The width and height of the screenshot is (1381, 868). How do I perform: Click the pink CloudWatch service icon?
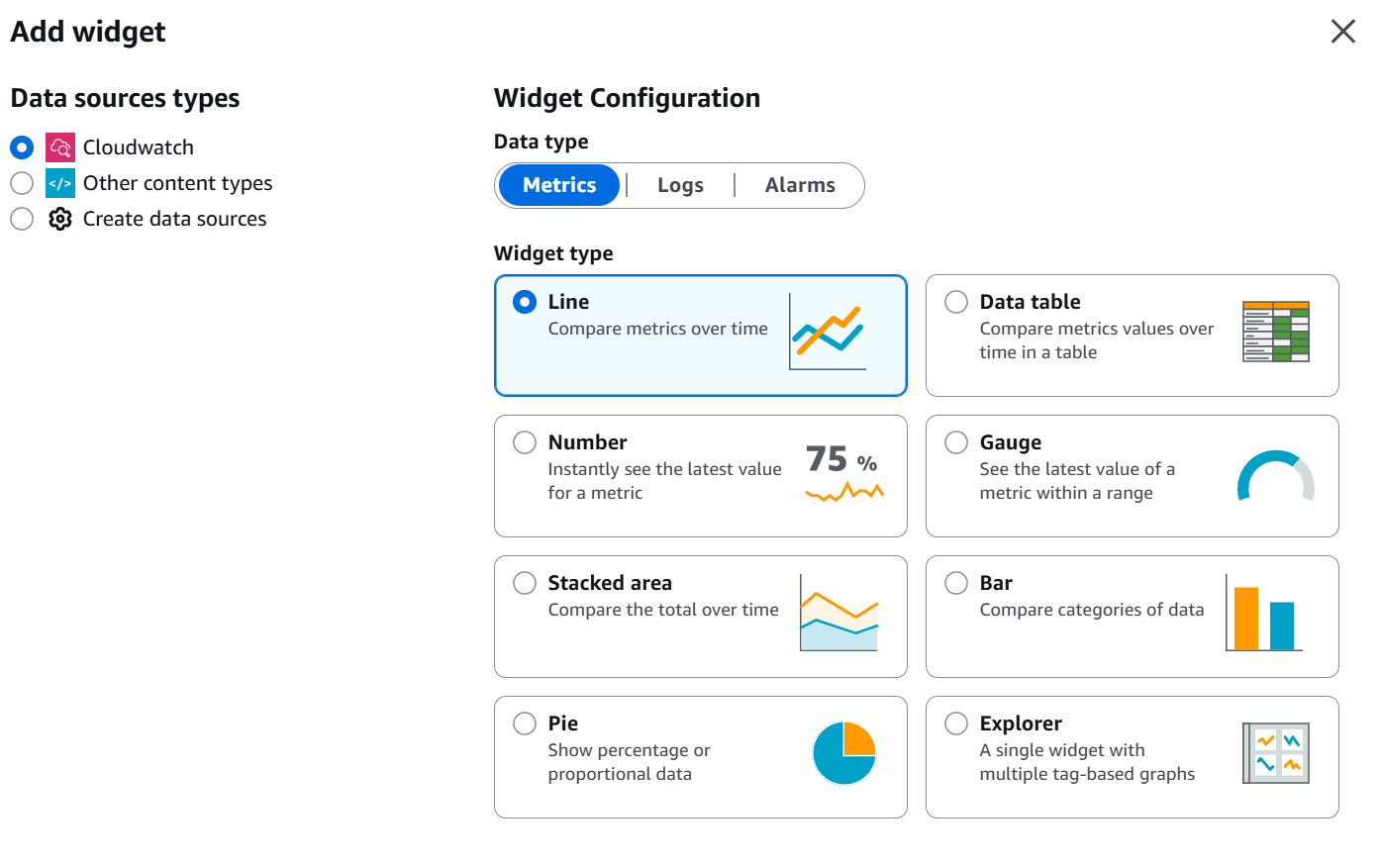[61, 146]
